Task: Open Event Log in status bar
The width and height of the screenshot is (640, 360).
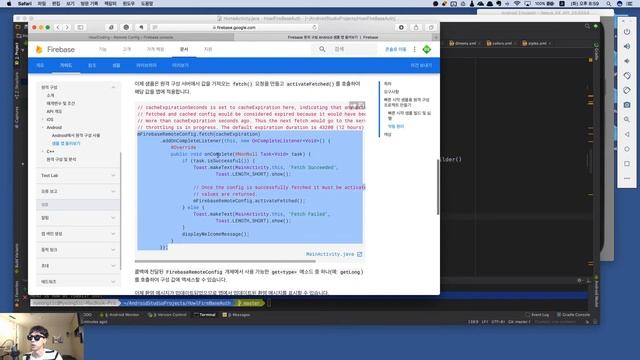Action: coord(538,315)
